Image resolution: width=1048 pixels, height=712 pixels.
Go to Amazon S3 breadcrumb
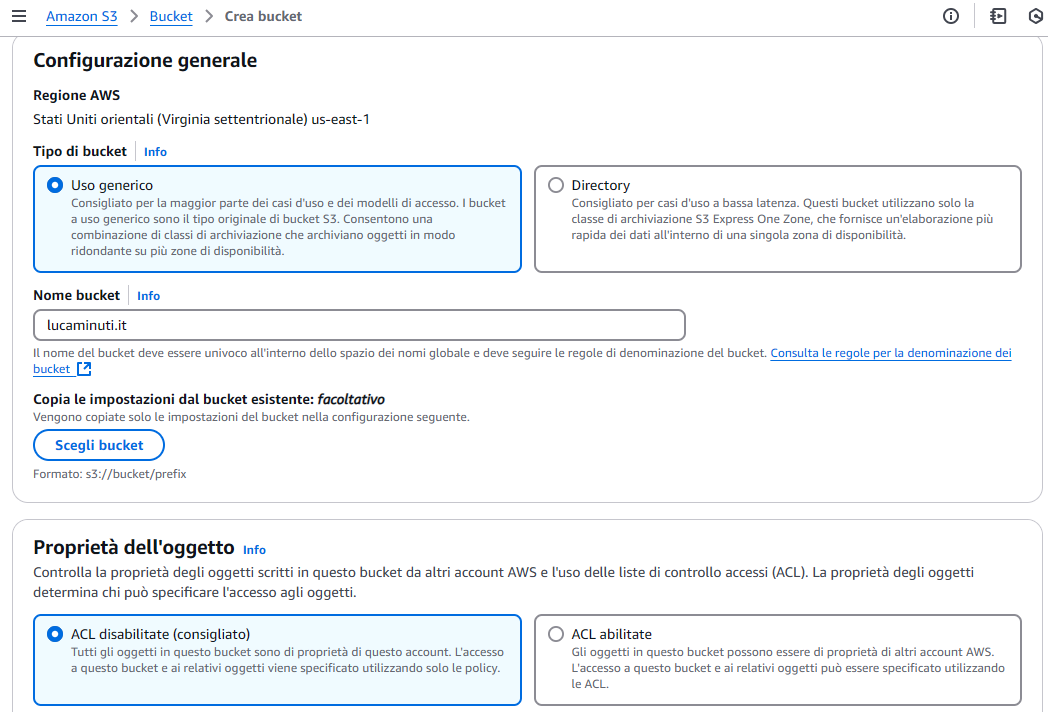click(82, 16)
